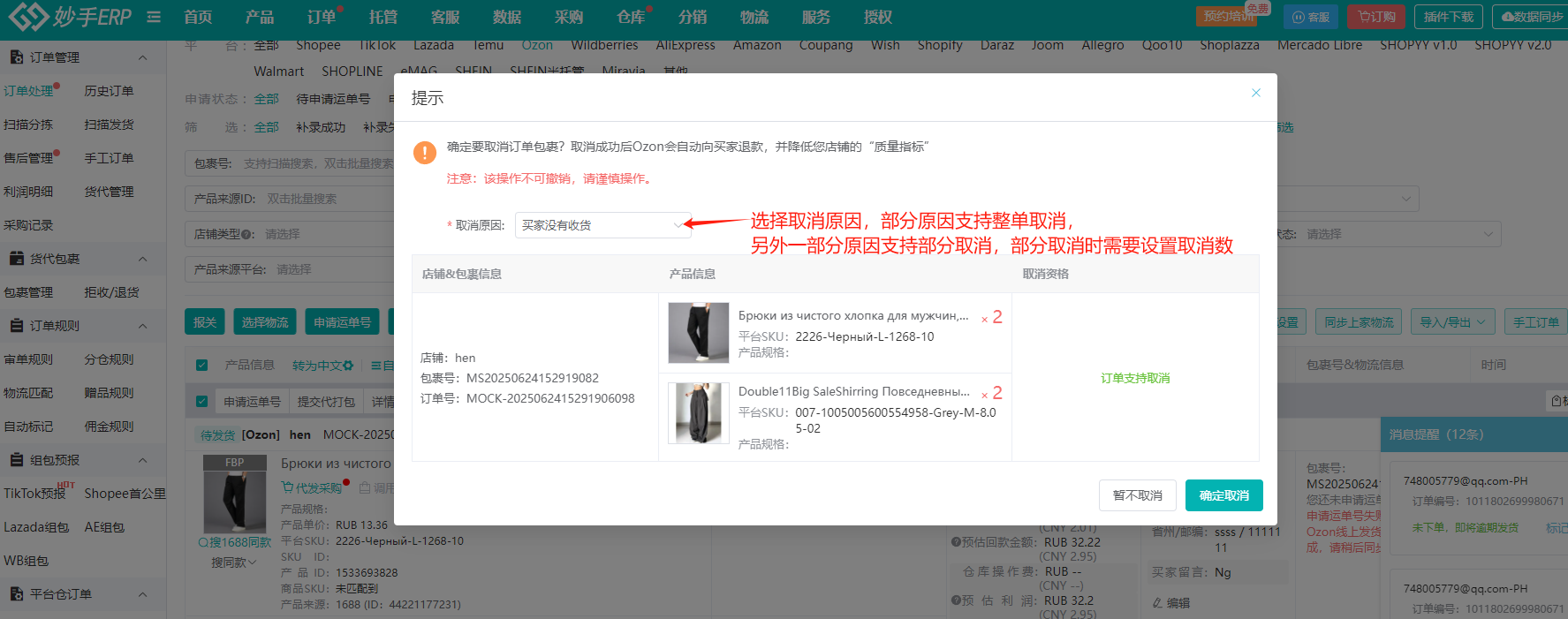Click the gear icon next to 转为中文
Screen dimensions: 1568x619
(x=348, y=366)
